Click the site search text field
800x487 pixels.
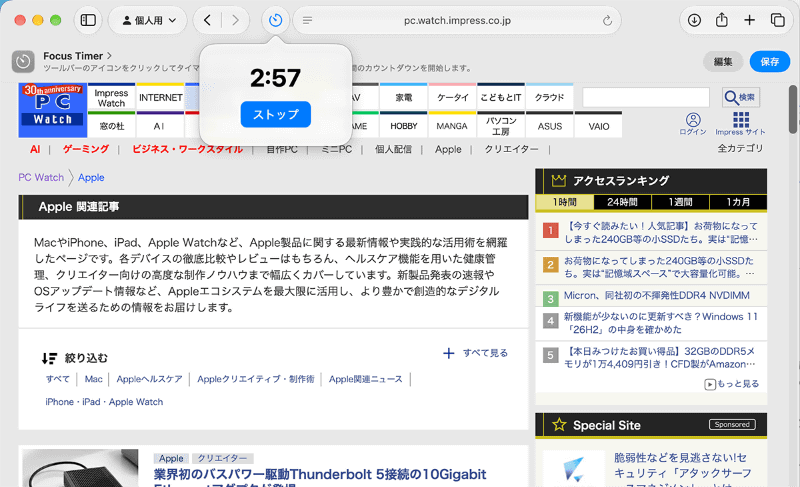[646, 97]
